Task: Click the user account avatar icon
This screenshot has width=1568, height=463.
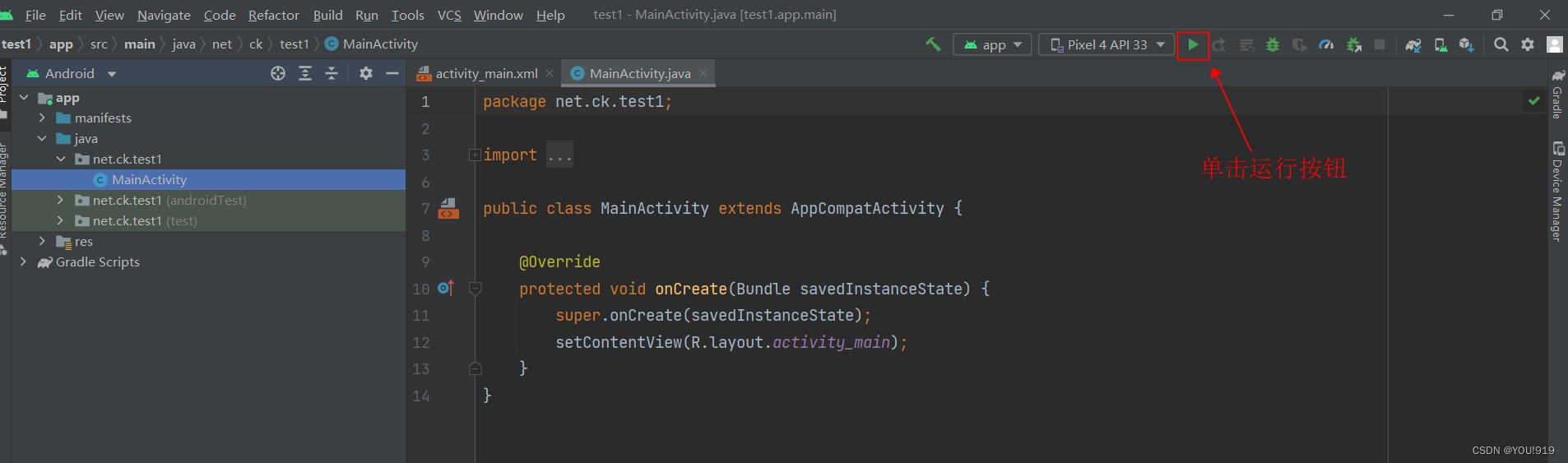Action: (1555, 44)
